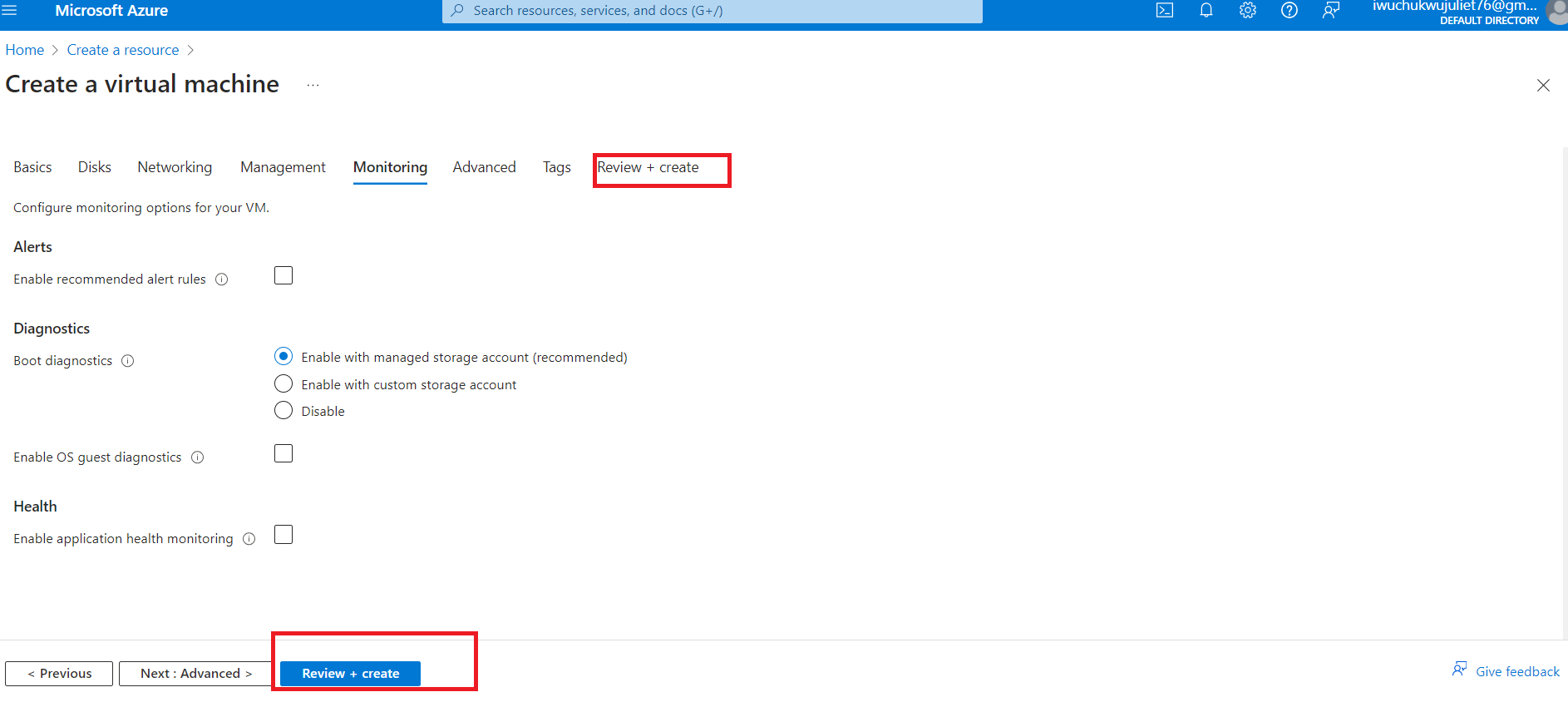Click the top bar feedback icon
This screenshot has height=702, width=1568.
tap(1331, 10)
